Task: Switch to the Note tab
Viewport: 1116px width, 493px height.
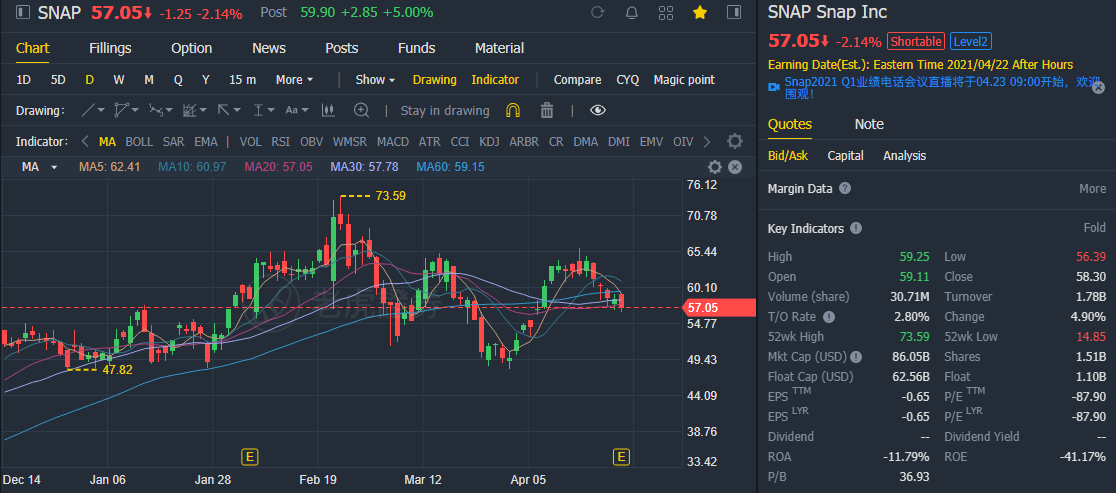Action: point(869,124)
